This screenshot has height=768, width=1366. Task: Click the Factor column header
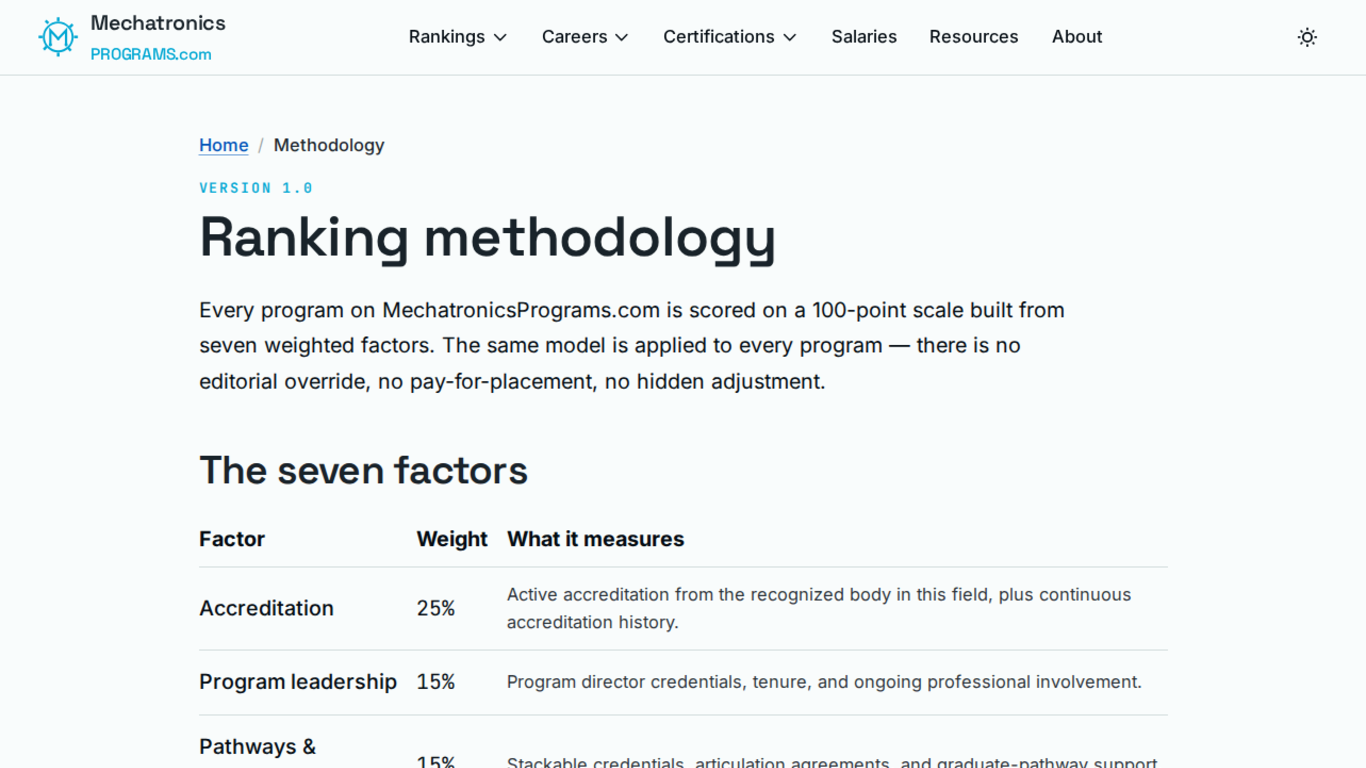coord(232,539)
